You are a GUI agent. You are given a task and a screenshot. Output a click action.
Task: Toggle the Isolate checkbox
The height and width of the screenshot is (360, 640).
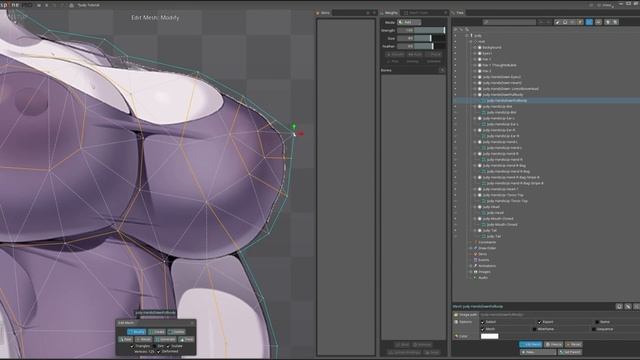coord(168,346)
